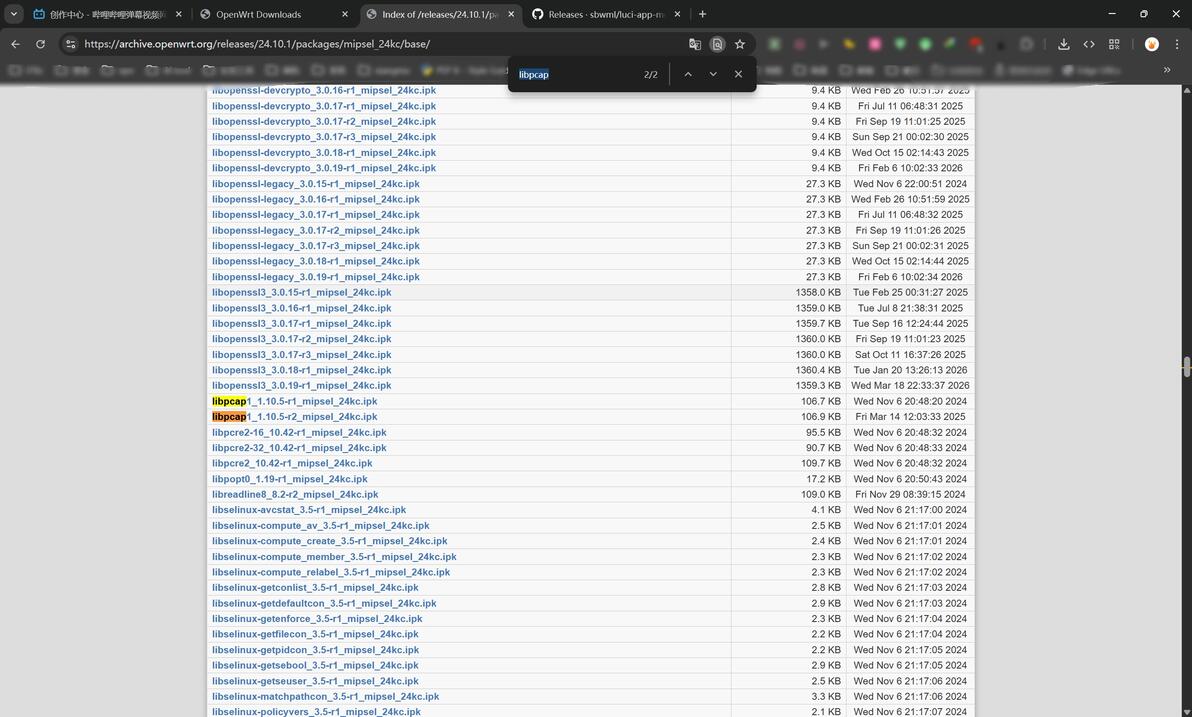Open libselinux-getsebool_3.5-r1 package link
Image resolution: width=1192 pixels, height=717 pixels.
tap(315, 665)
